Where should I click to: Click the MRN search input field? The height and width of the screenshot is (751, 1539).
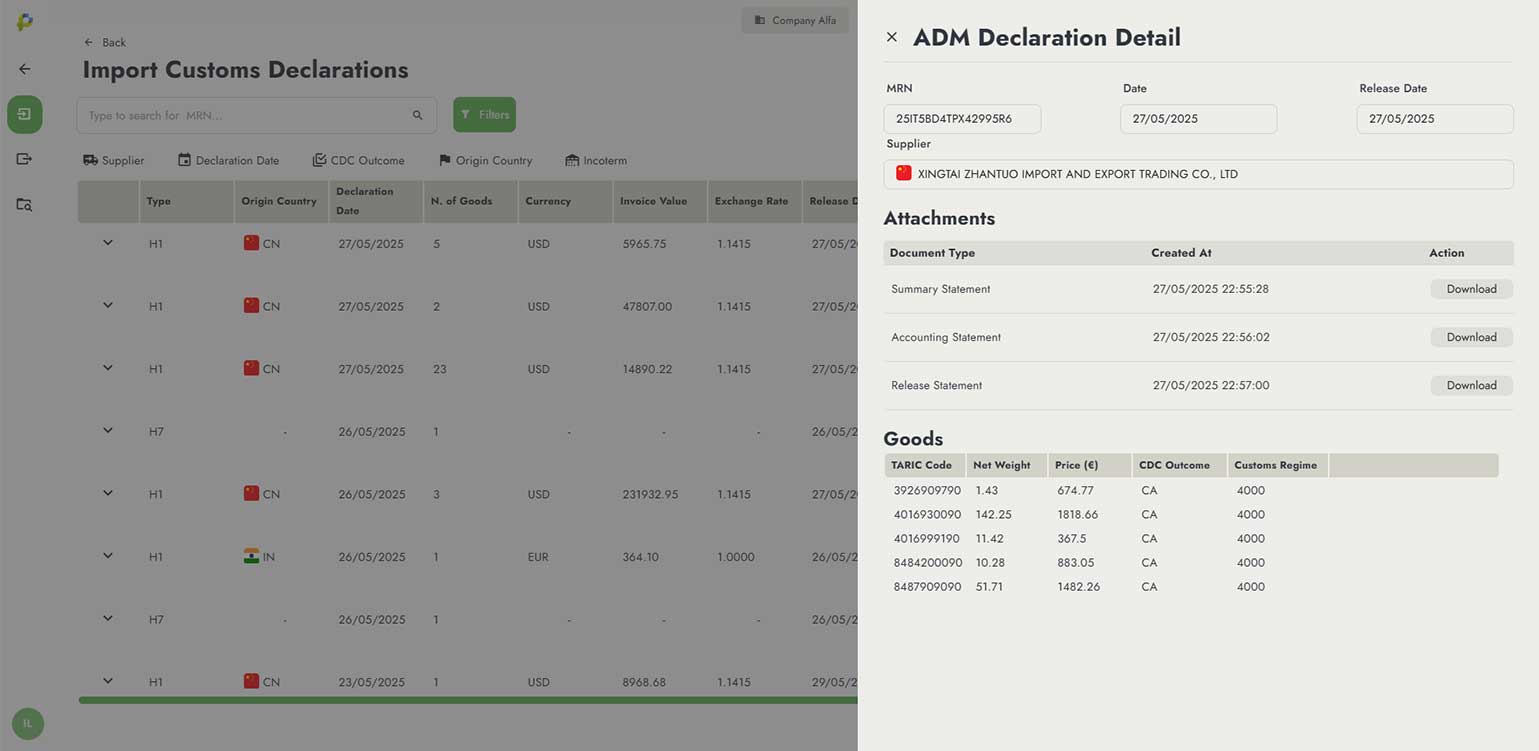[x=245, y=115]
